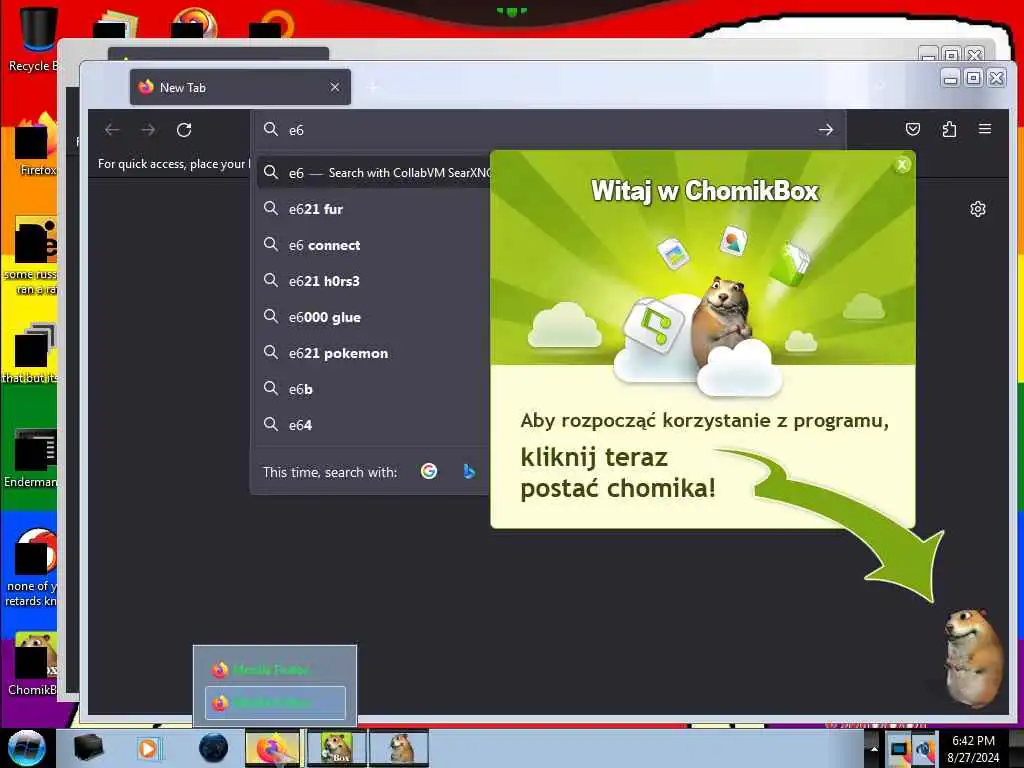1024x768 pixels.
Task: Click the 'Witaj w ChomikBox' heading
Action: pyautogui.click(x=705, y=191)
